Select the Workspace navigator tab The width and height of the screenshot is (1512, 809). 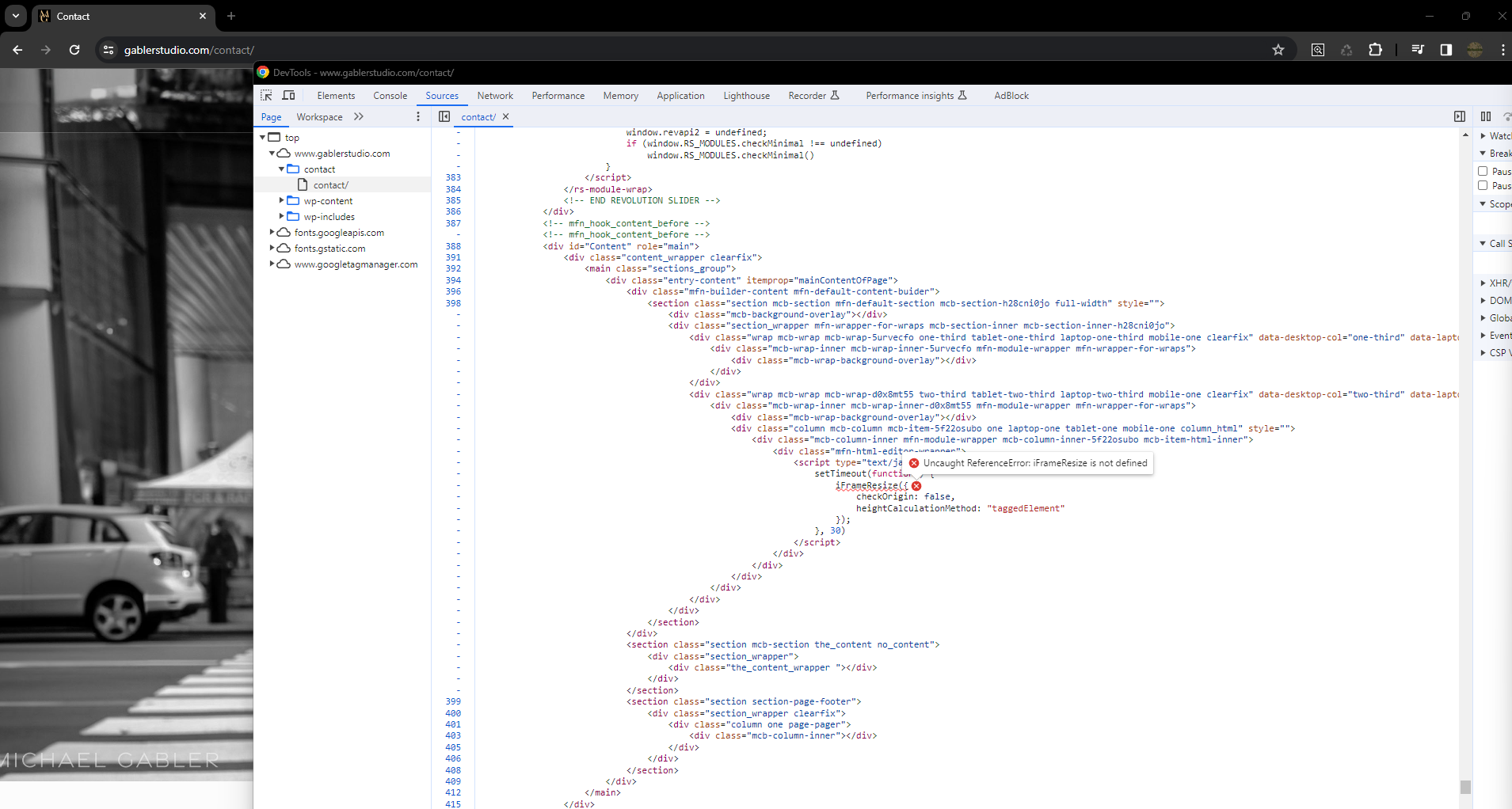click(x=319, y=117)
